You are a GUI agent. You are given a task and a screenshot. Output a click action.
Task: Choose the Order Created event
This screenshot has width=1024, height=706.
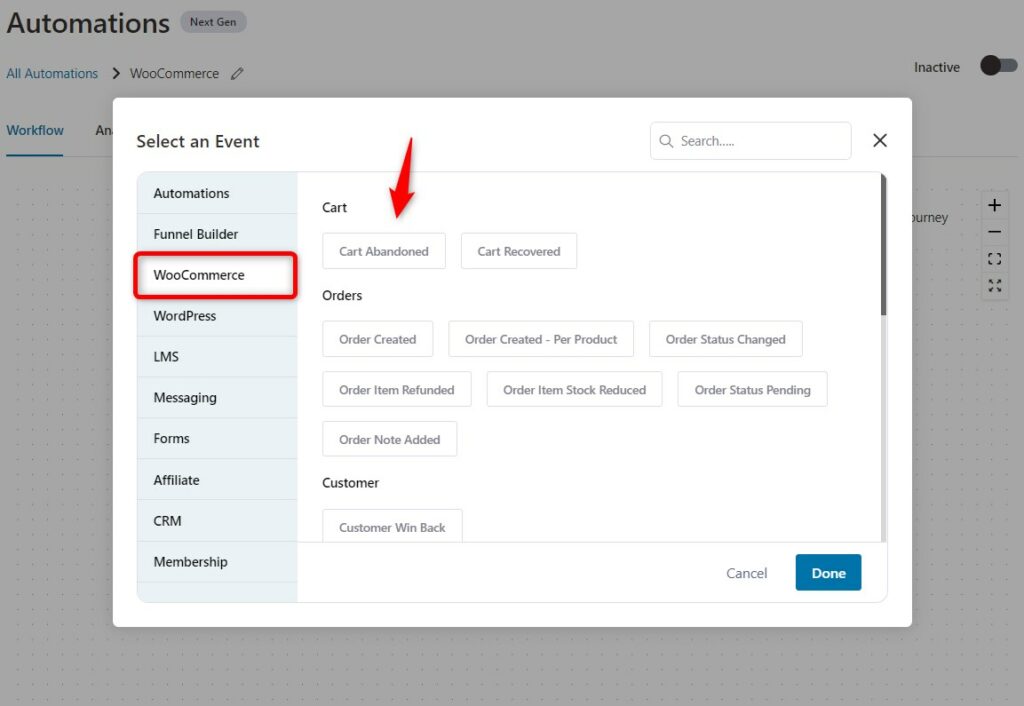coord(377,339)
